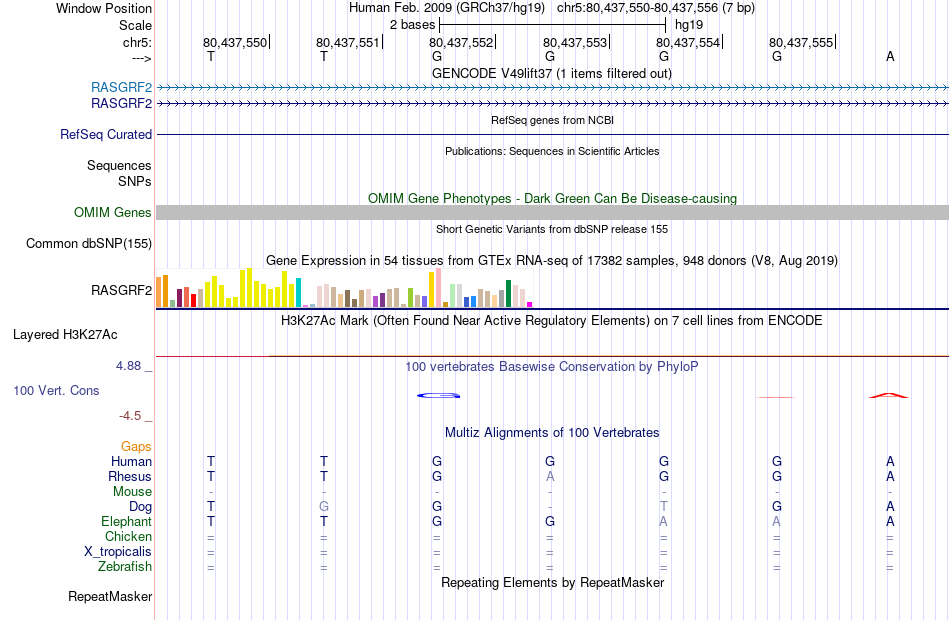
Task: Click the H3K27Ac Mark track title
Action: pos(552,320)
